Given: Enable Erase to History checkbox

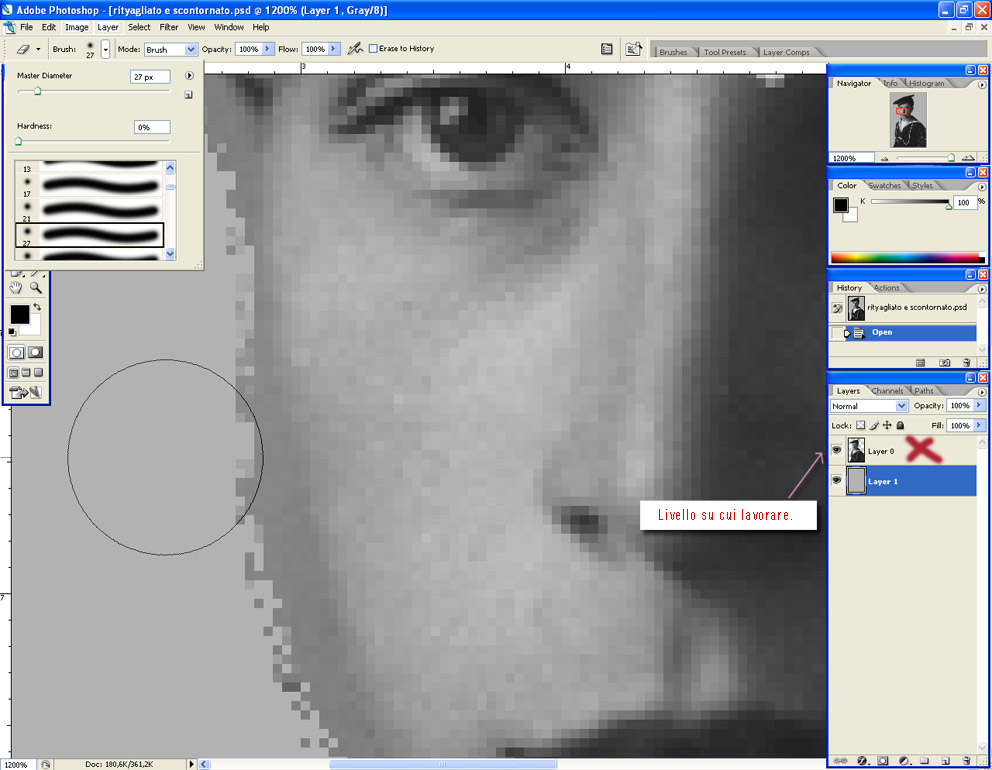Looking at the screenshot, I should [x=374, y=48].
